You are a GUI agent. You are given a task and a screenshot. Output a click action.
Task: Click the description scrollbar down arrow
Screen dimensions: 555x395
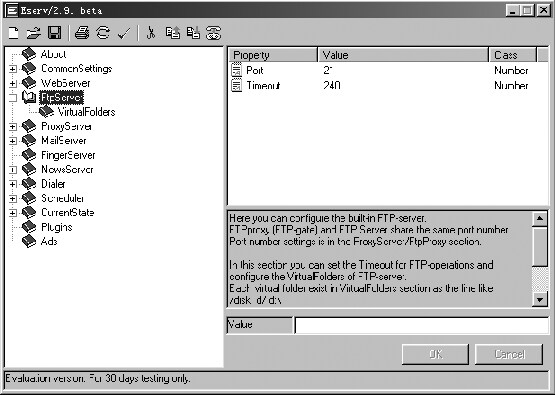tap(540, 299)
